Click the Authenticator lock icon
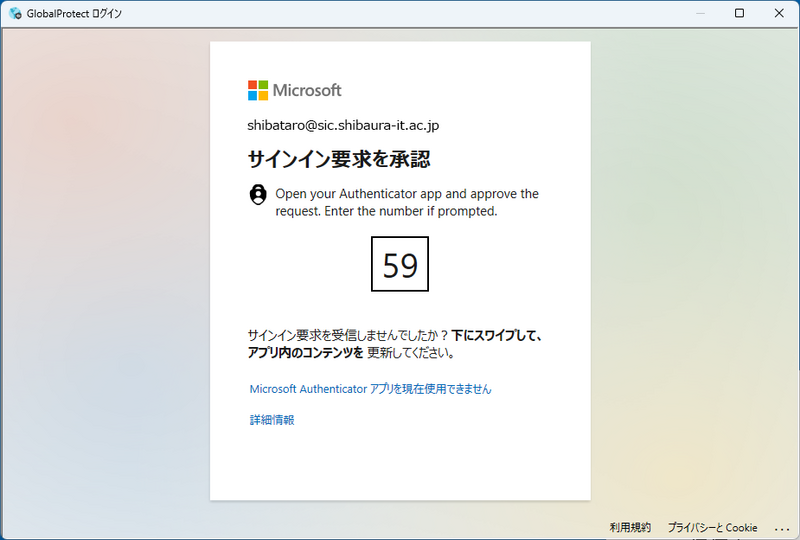The image size is (800, 540). pos(258,195)
